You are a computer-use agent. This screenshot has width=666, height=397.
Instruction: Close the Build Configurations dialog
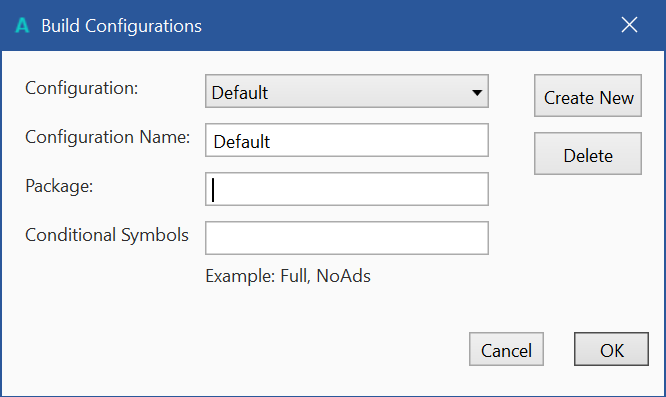pyautogui.click(x=629, y=25)
